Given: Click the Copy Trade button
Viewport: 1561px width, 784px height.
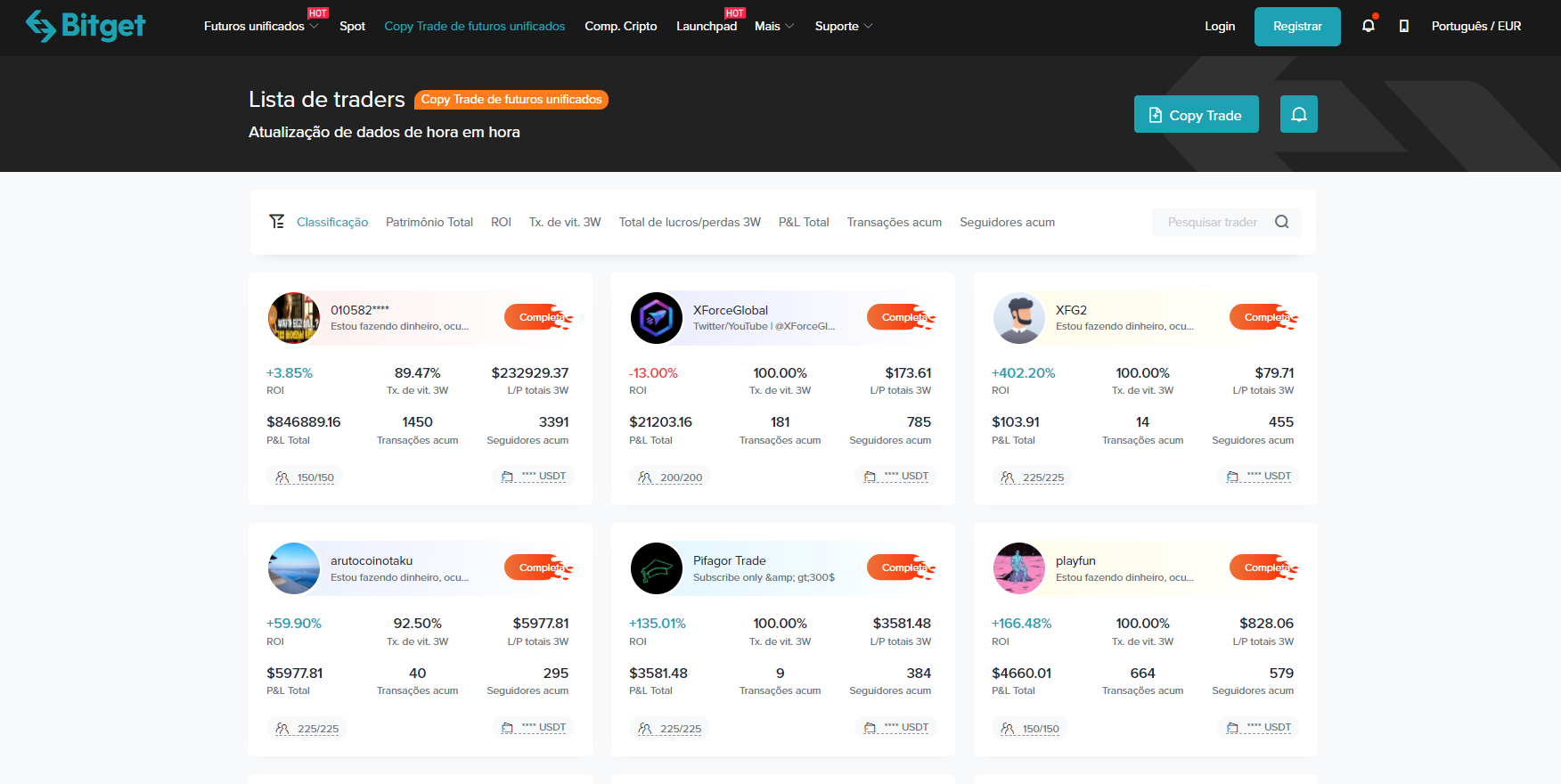Looking at the screenshot, I should 1197,114.
